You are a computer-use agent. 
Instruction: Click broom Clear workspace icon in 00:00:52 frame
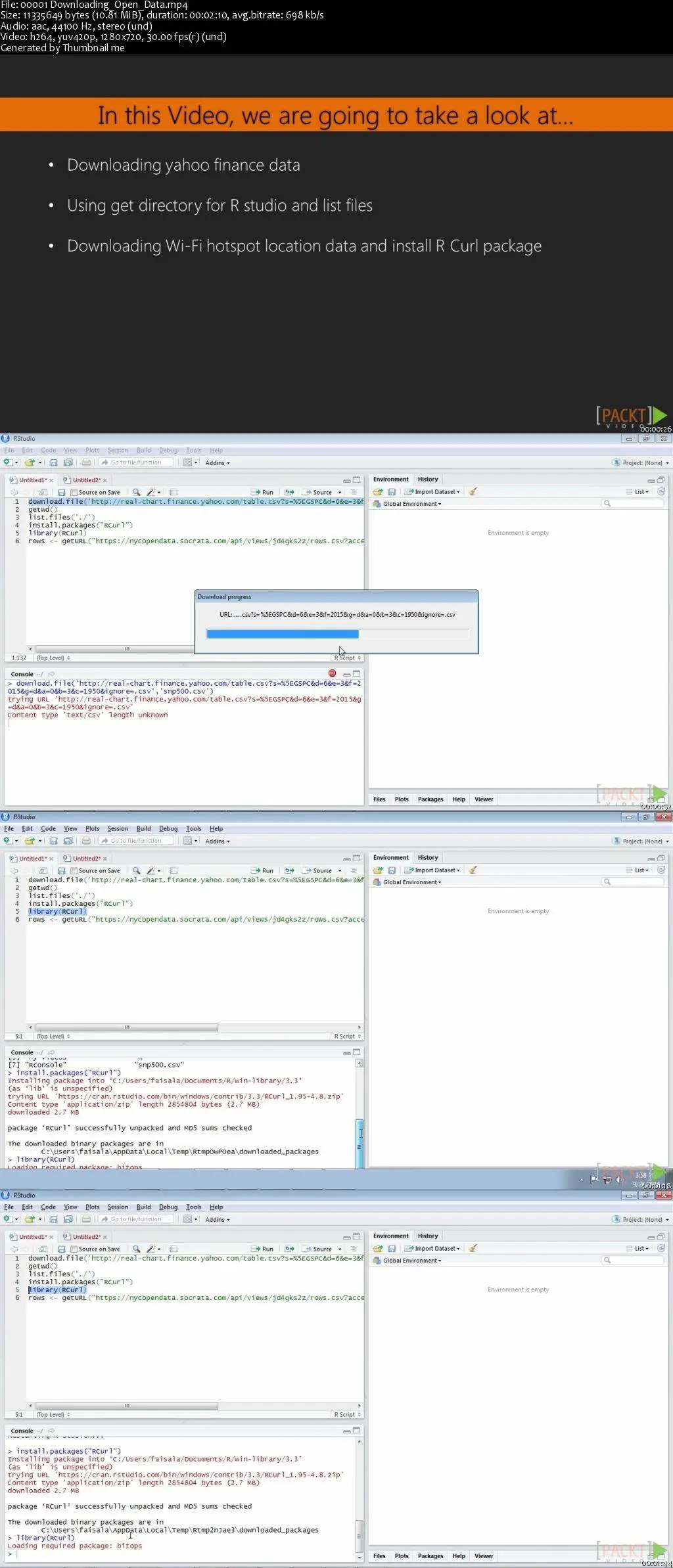click(x=473, y=491)
